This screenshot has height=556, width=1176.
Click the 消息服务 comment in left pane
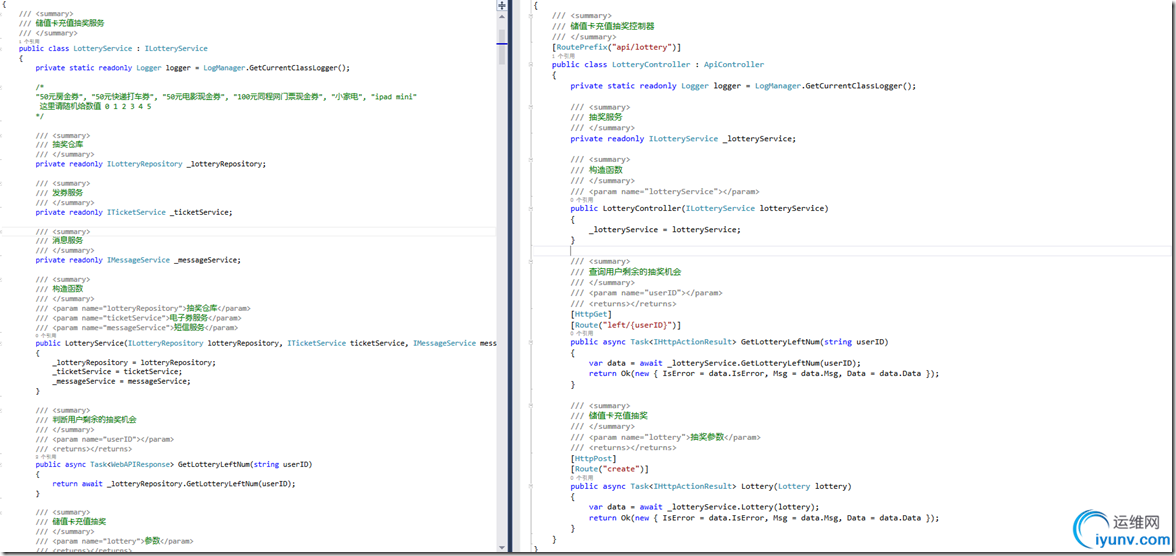click(59, 241)
